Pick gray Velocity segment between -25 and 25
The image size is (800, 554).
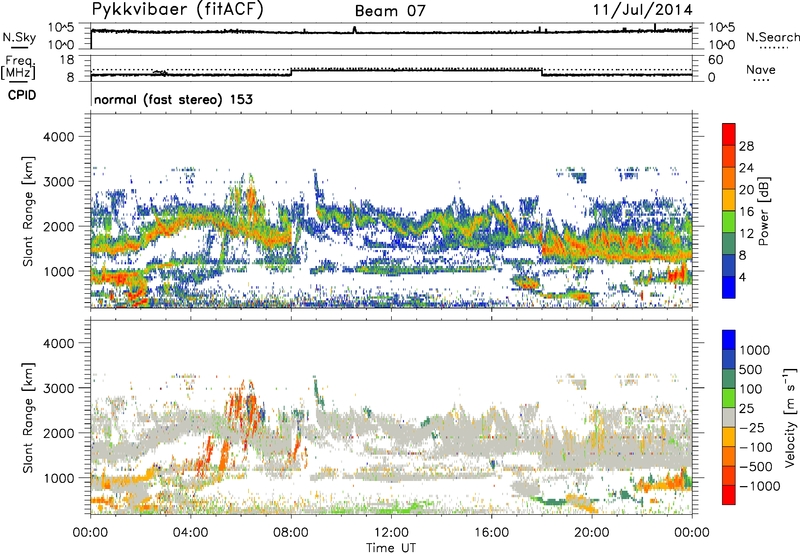tap(729, 417)
